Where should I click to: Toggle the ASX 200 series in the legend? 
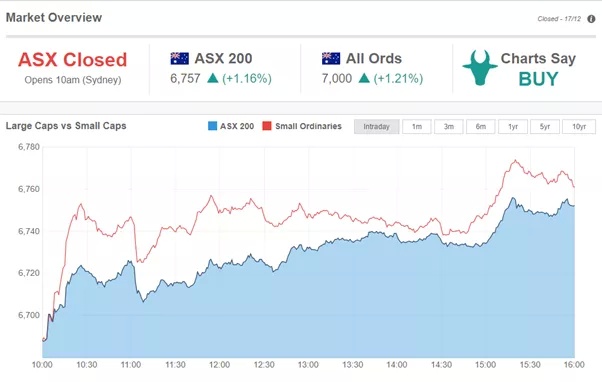click(x=231, y=126)
